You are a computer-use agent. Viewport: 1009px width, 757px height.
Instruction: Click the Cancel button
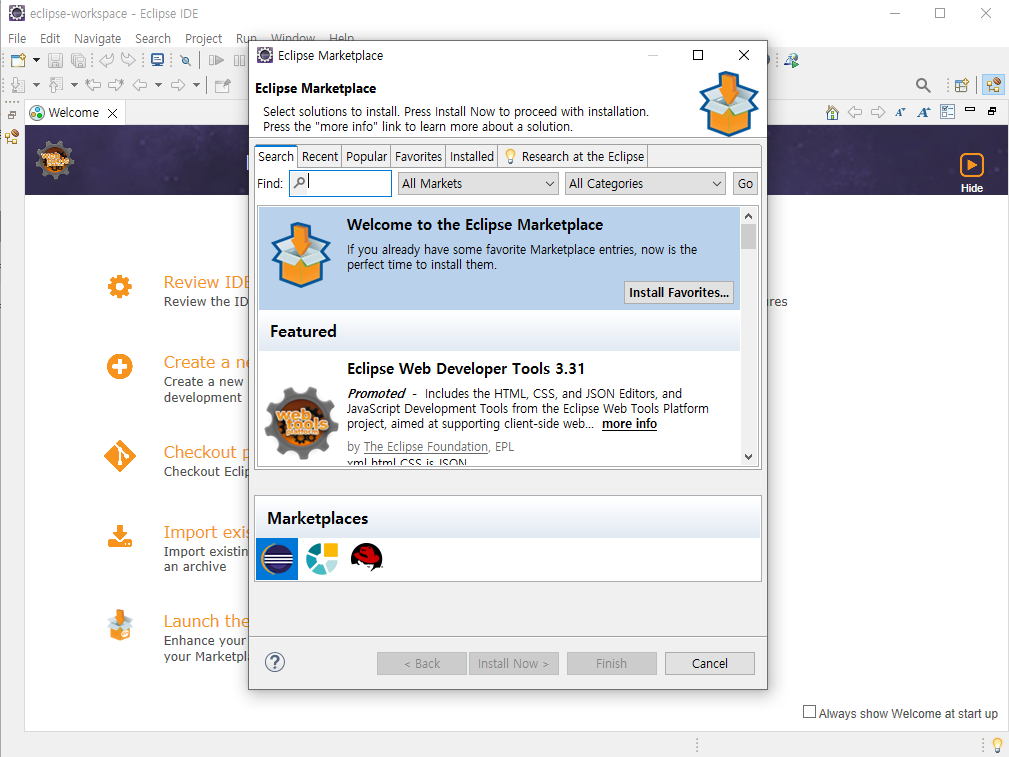pyautogui.click(x=710, y=664)
